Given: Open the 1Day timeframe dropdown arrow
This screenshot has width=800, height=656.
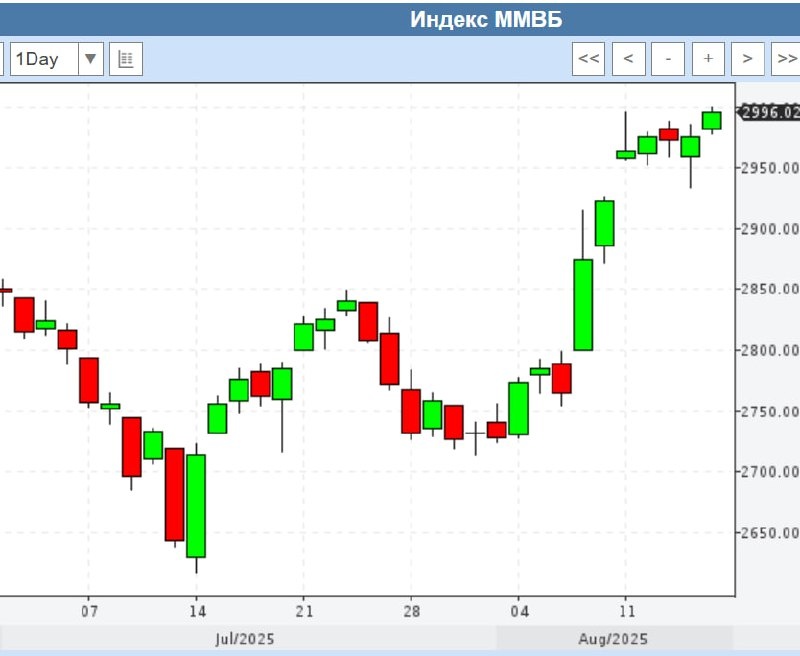Looking at the screenshot, I should tap(91, 59).
